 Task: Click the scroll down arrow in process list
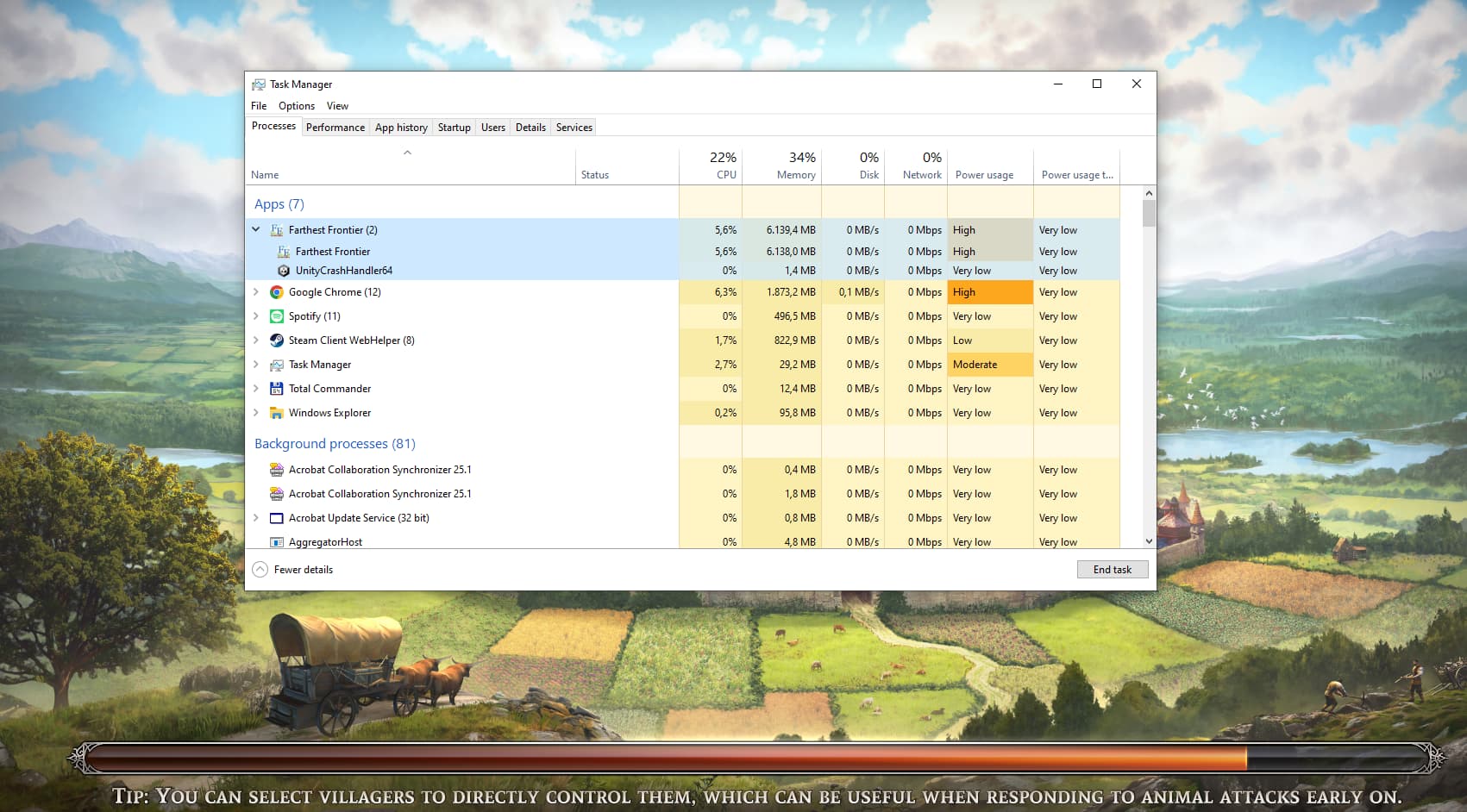(x=1148, y=541)
